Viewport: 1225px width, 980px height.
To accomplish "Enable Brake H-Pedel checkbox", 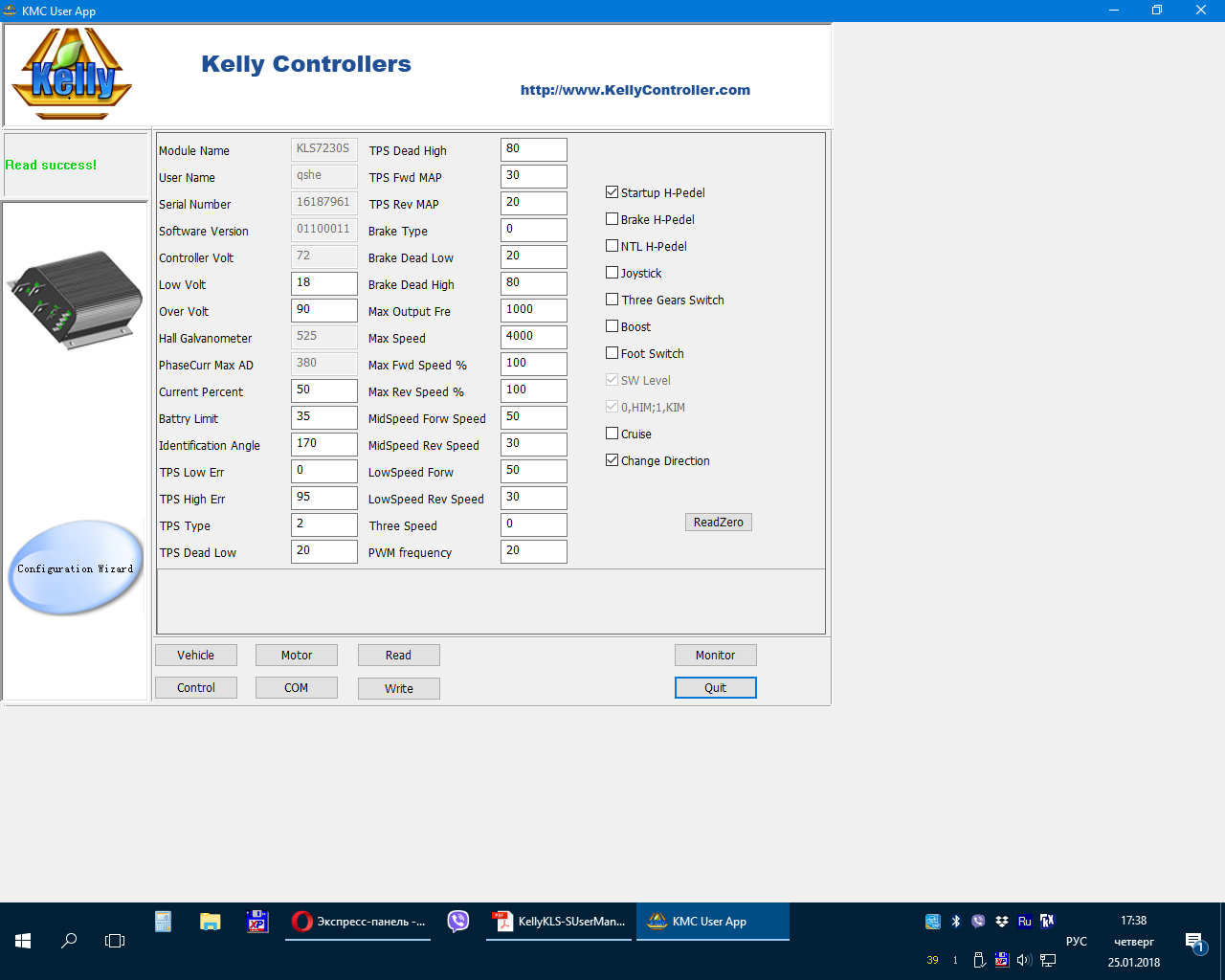I will click(x=612, y=219).
